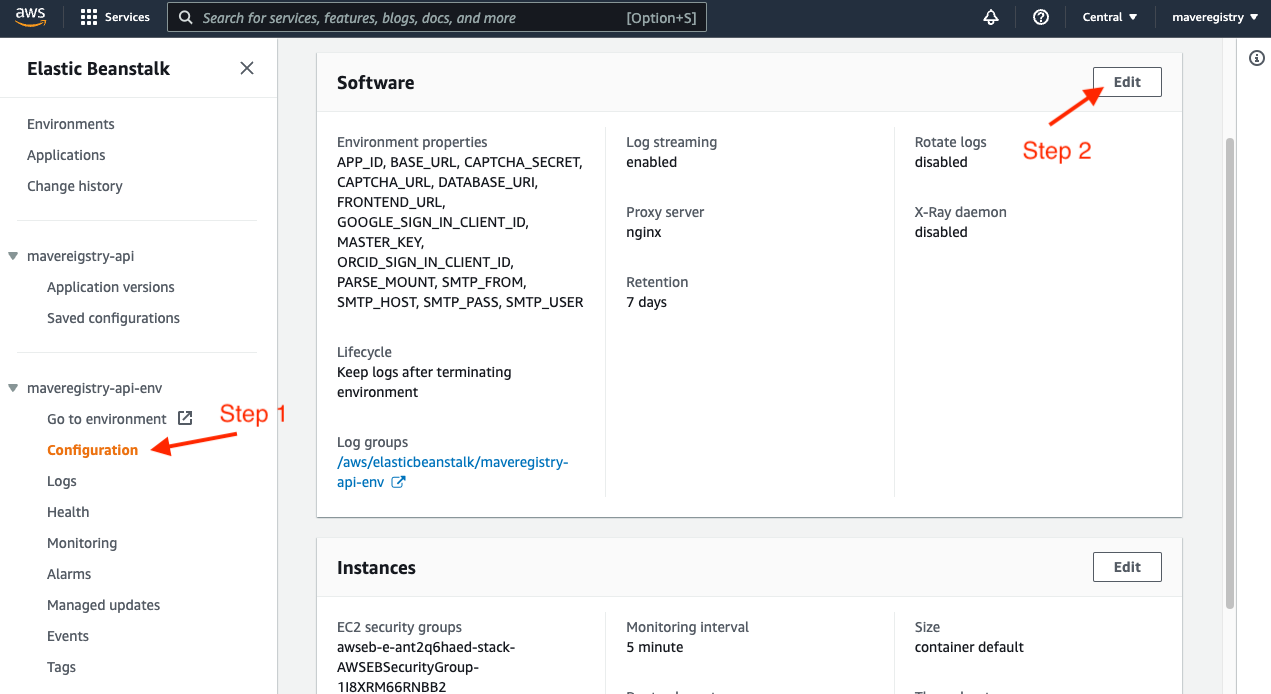This screenshot has width=1271, height=694.
Task: Open Managed updates page
Action: tap(103, 605)
